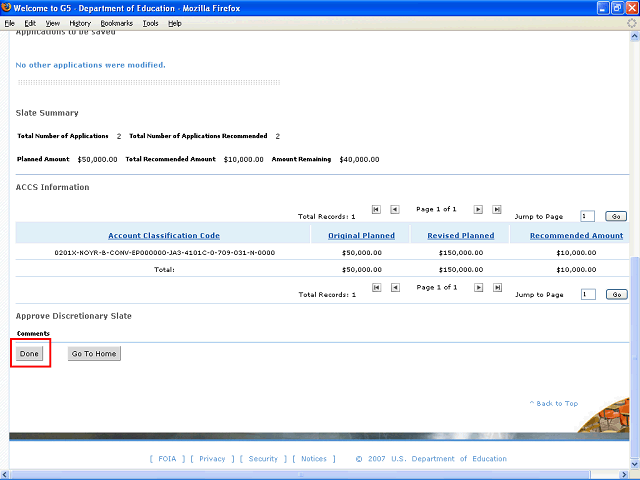Click the Go button above the ACCS table

(616, 216)
